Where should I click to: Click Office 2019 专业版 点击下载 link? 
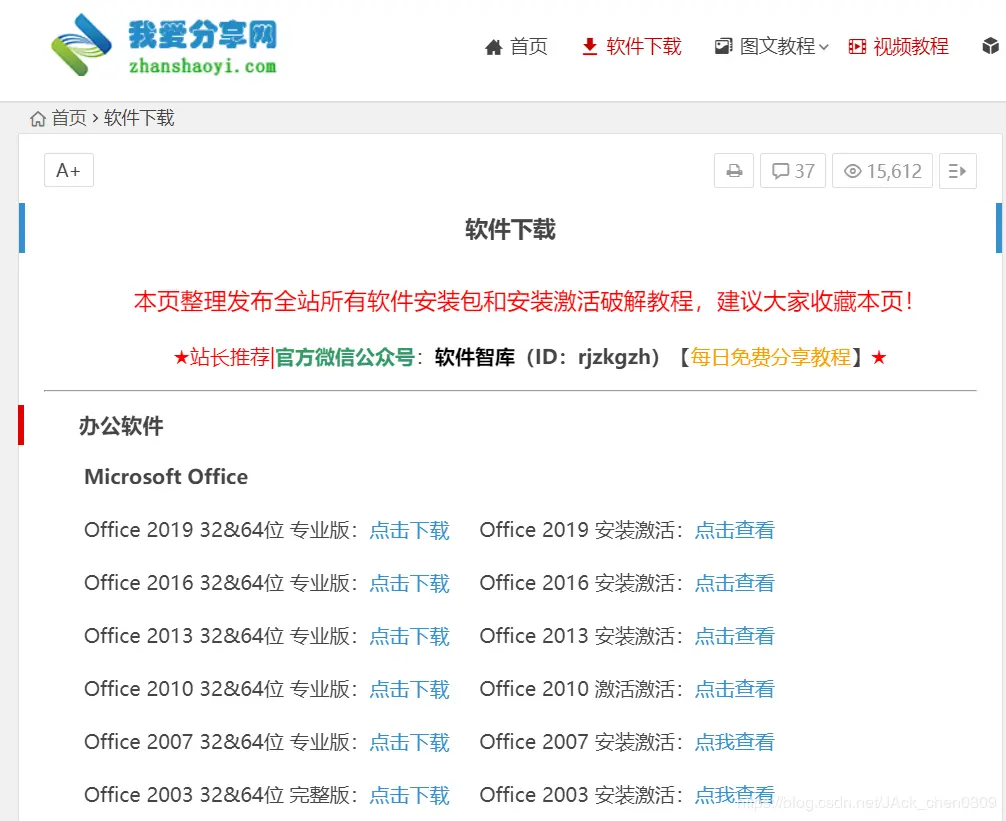[409, 530]
